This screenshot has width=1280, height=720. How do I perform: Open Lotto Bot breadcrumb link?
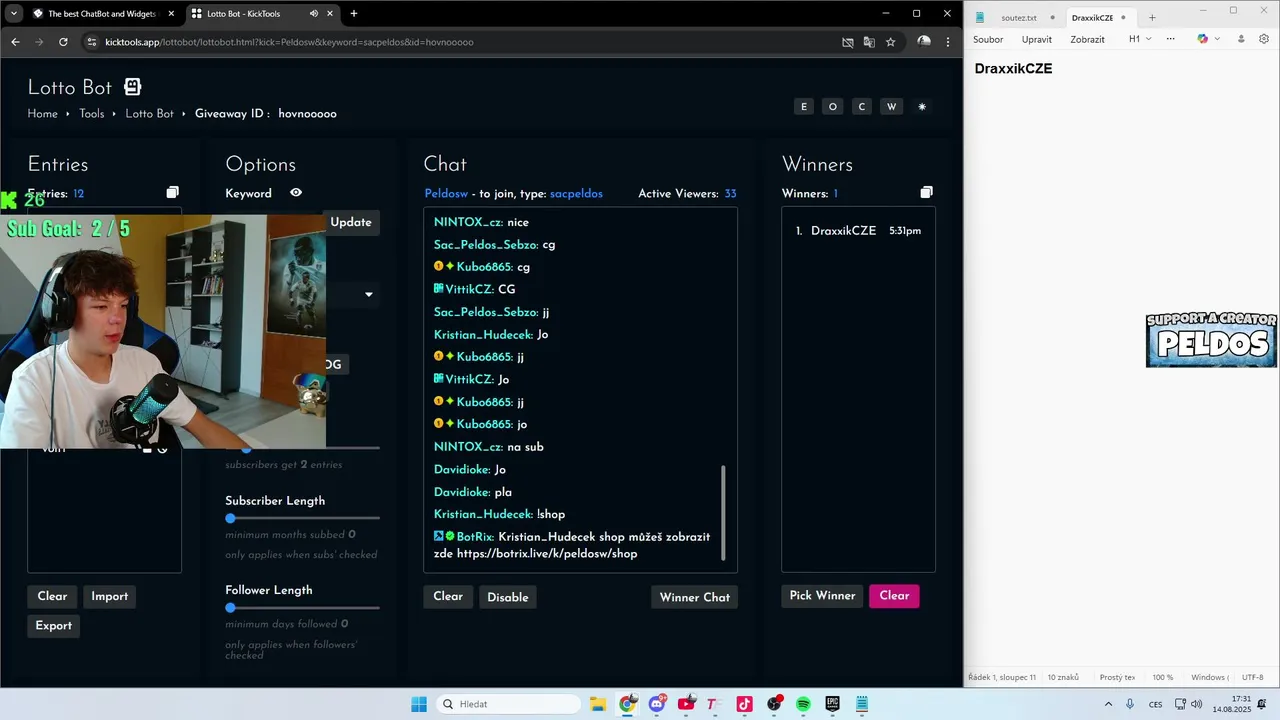click(x=150, y=114)
